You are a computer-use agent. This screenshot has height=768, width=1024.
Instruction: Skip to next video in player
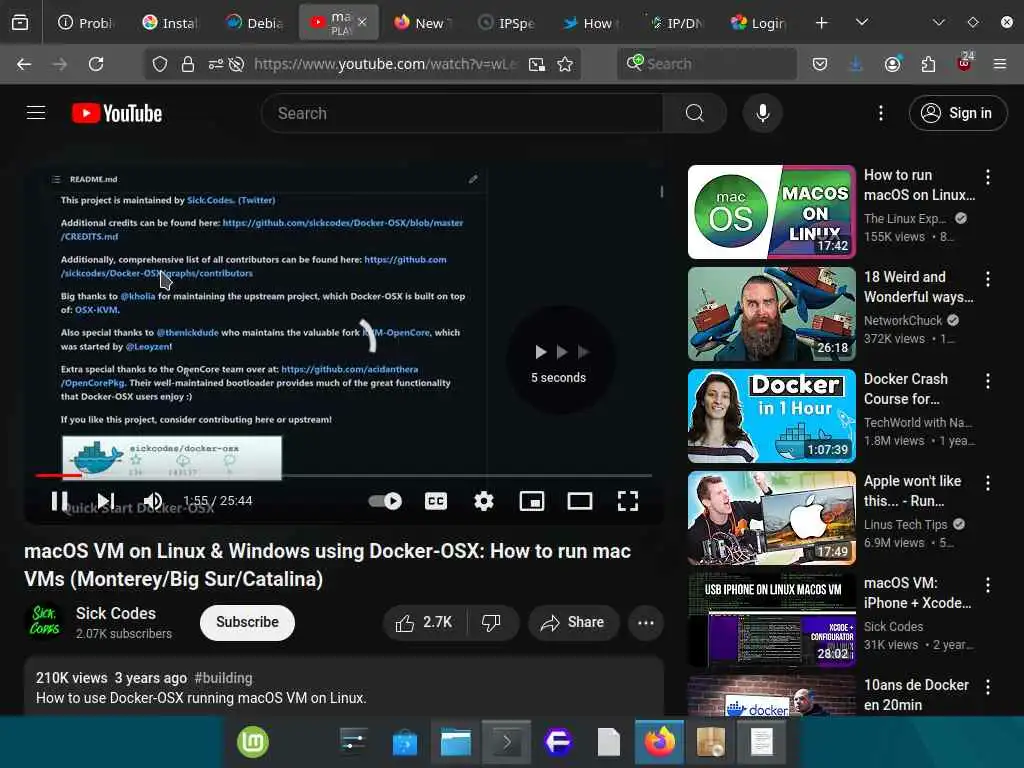pyautogui.click(x=106, y=501)
